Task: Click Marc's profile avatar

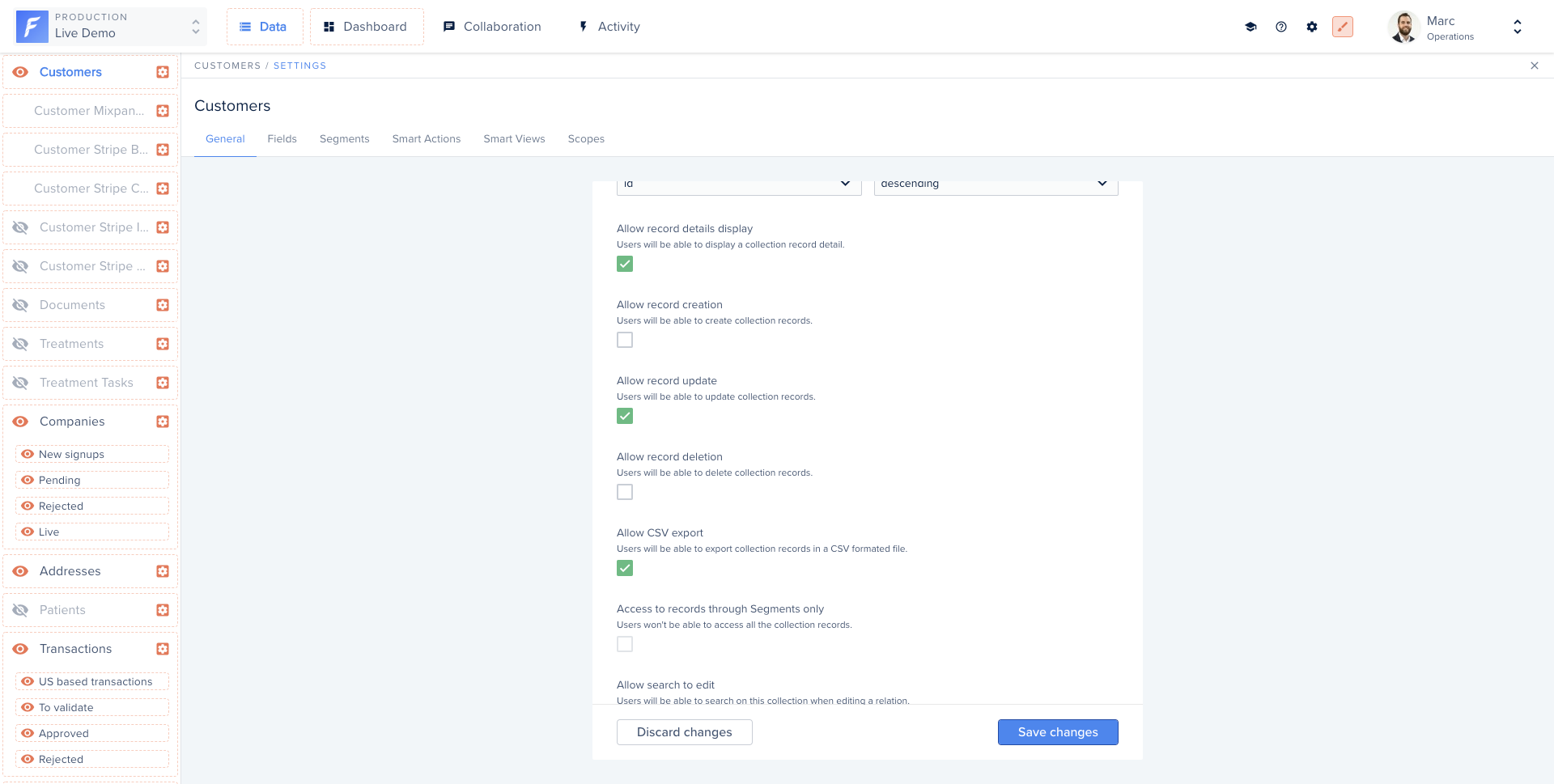Action: [1404, 27]
